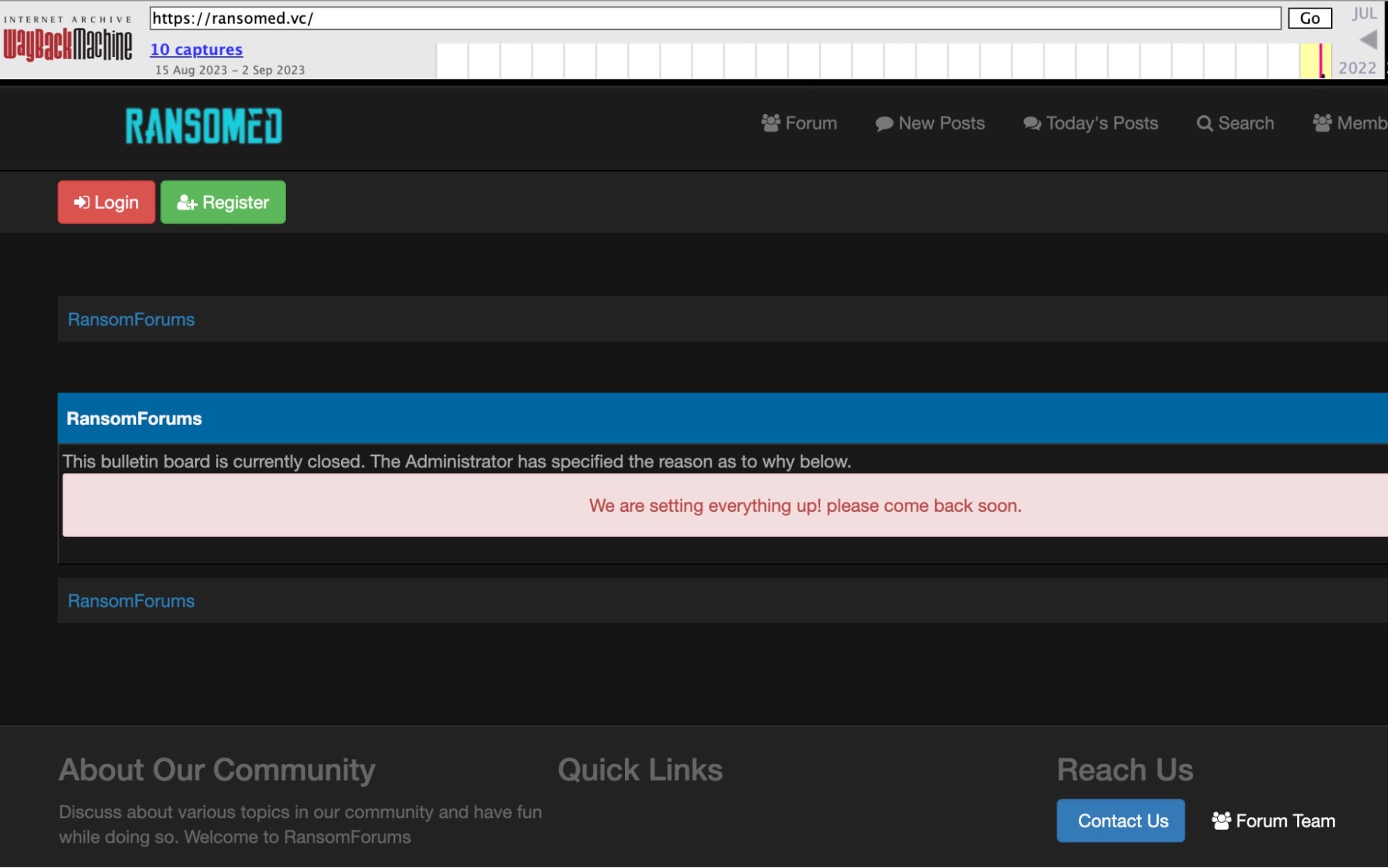This screenshot has height=868, width=1388.
Task: Select the New Posts menu item
Action: (x=929, y=122)
